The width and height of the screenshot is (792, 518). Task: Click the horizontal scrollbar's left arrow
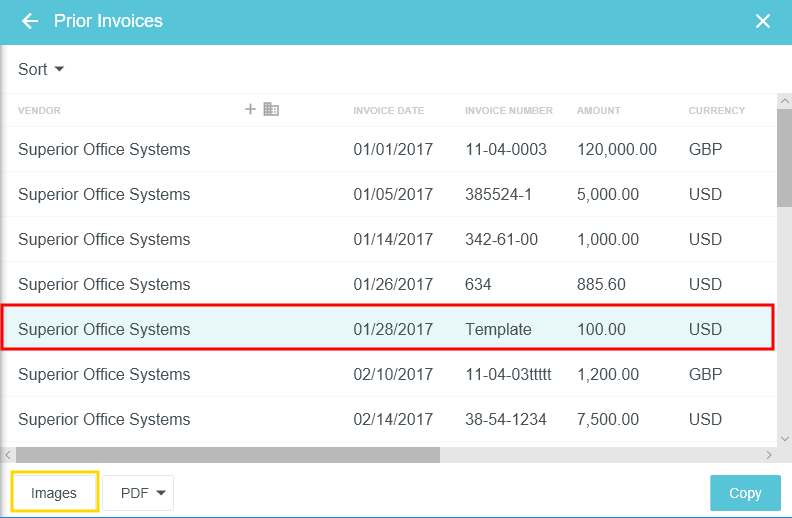(x=8, y=454)
